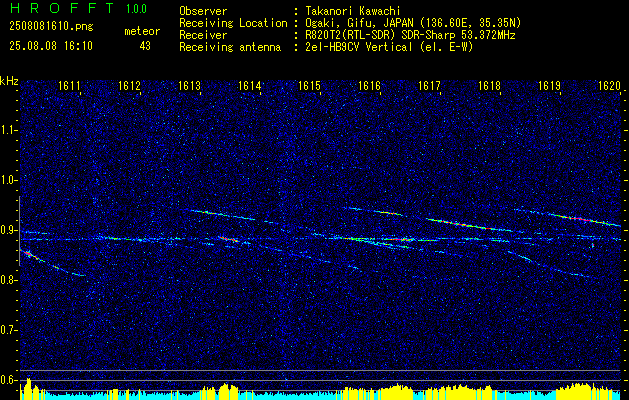629x400 pixels.
Task: Click observer name Takanori Kawachi
Action: (x=352, y=11)
